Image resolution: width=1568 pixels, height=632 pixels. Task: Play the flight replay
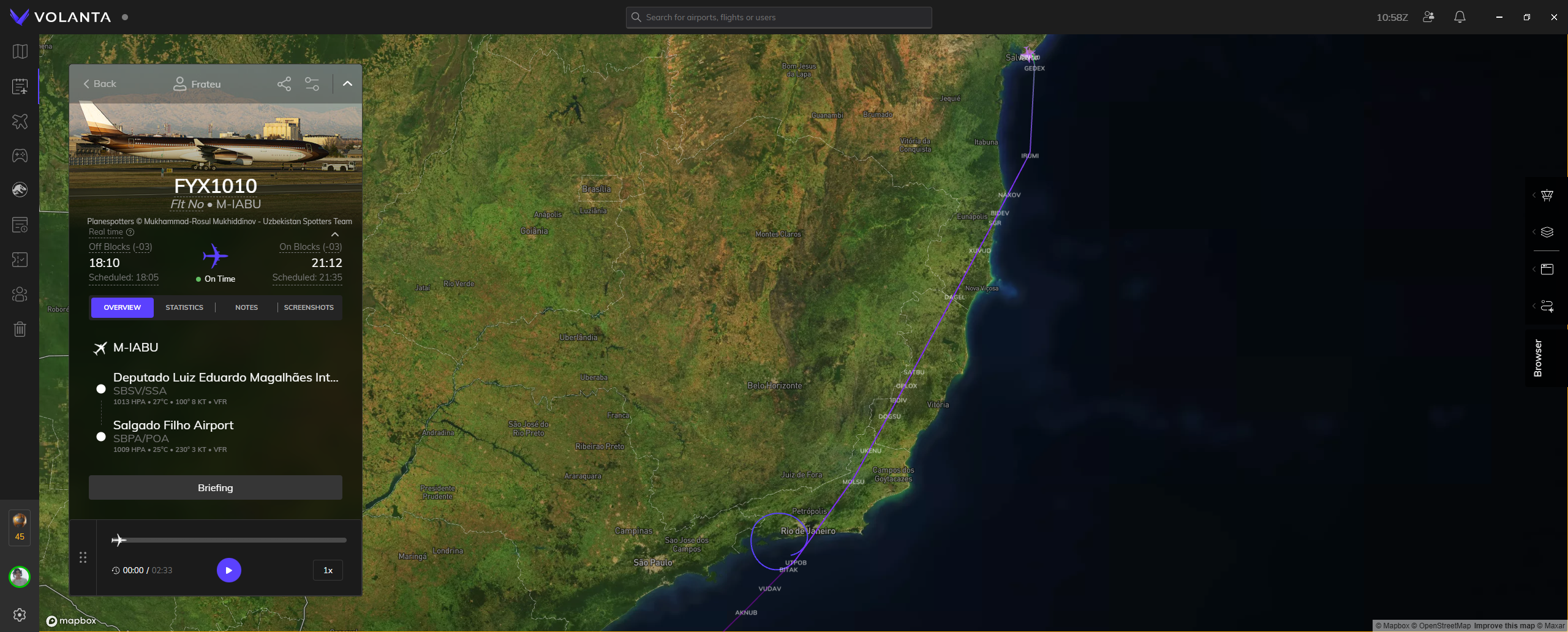[x=228, y=570]
